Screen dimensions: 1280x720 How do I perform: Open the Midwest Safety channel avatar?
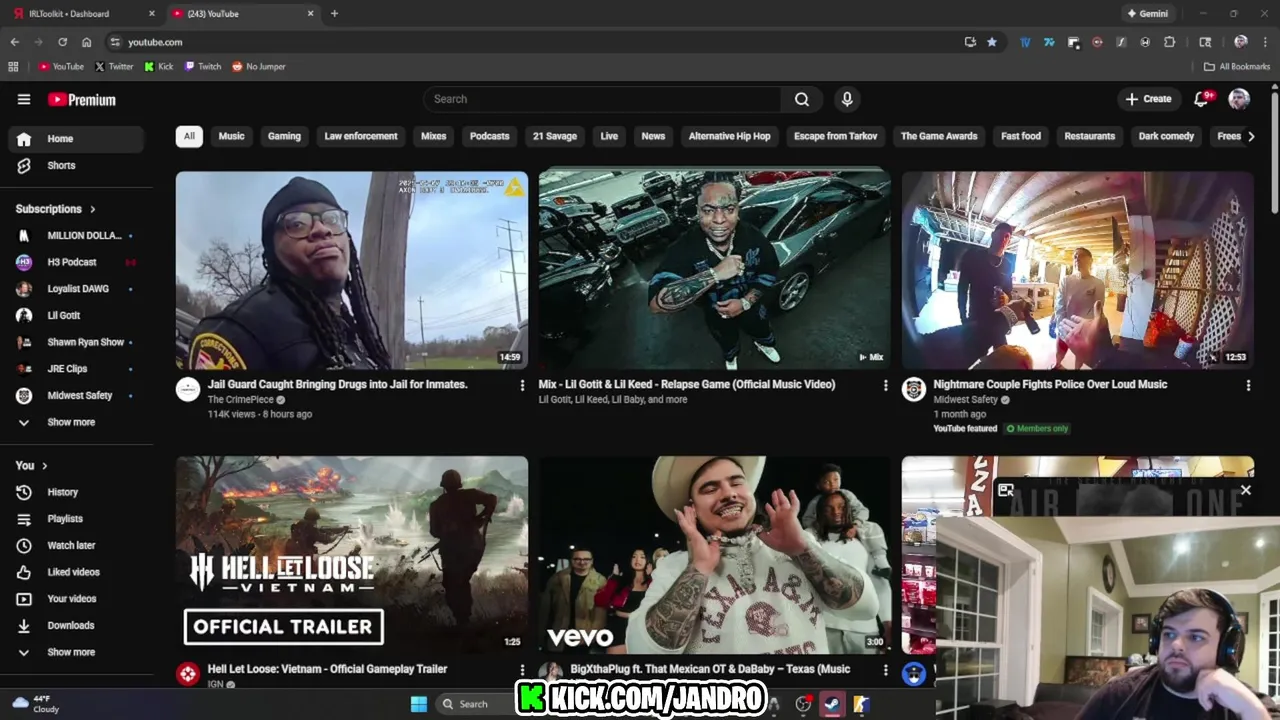click(914, 390)
